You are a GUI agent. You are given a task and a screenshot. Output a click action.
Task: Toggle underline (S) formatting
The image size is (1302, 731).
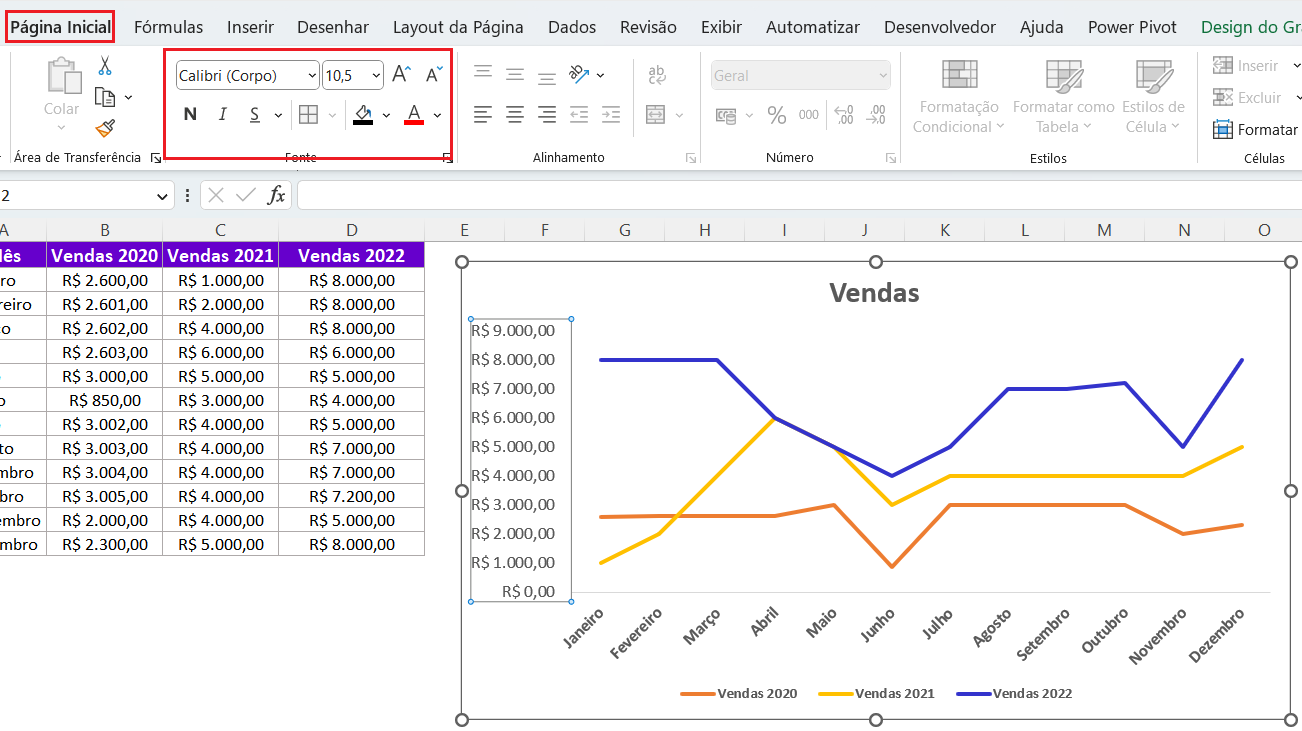[x=254, y=115]
